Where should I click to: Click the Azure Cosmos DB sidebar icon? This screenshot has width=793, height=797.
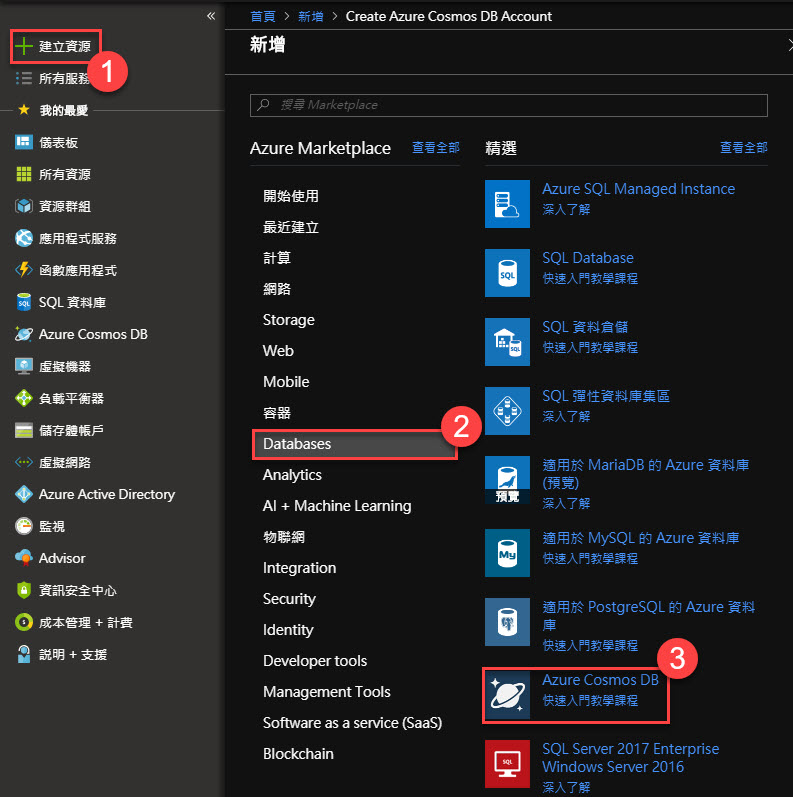tap(23, 334)
